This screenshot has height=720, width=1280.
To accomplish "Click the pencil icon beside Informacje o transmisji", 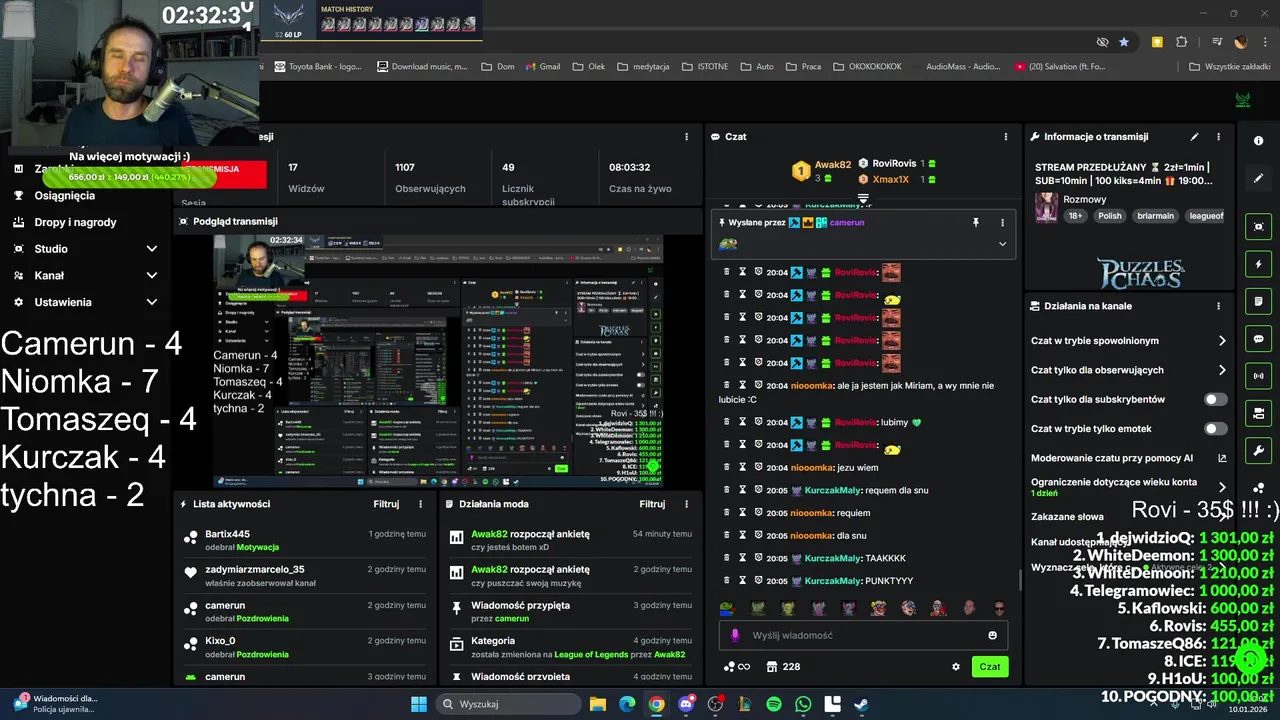I will 1194,137.
